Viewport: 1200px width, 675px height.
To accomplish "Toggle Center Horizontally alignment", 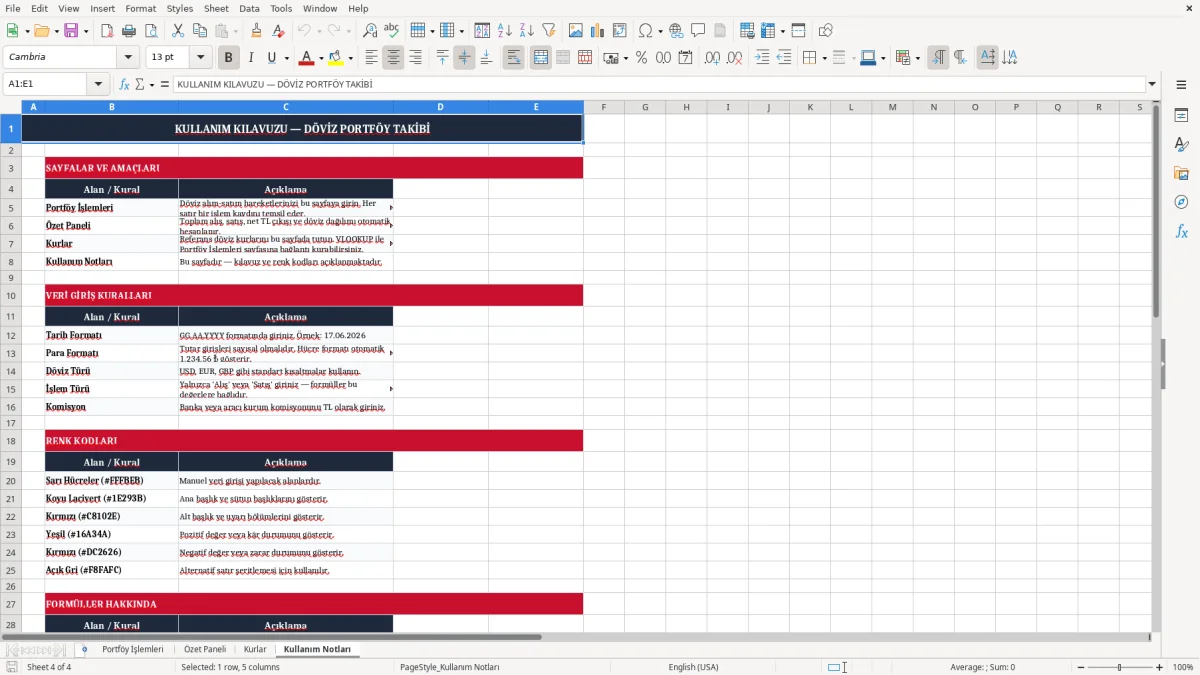I will point(393,58).
